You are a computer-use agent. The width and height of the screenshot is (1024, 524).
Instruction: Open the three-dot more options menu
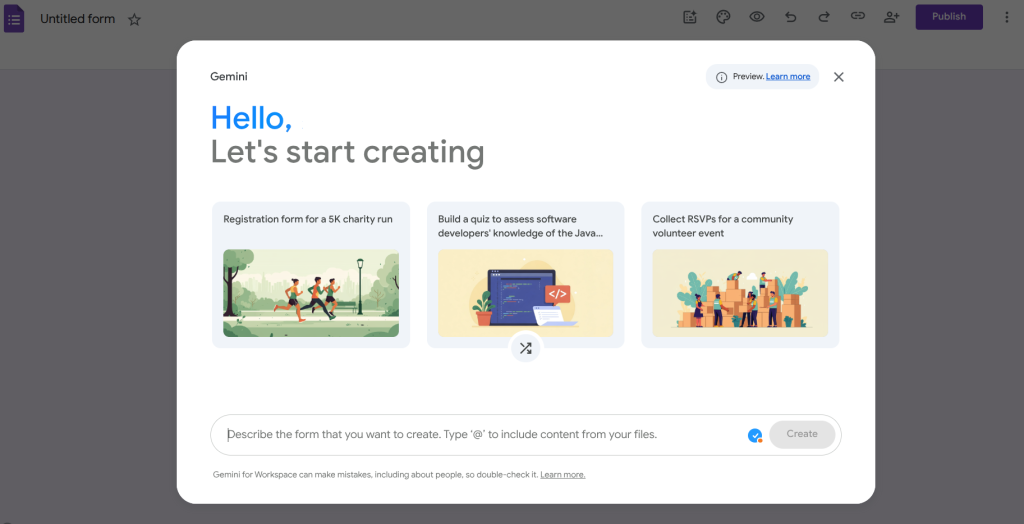click(1006, 17)
